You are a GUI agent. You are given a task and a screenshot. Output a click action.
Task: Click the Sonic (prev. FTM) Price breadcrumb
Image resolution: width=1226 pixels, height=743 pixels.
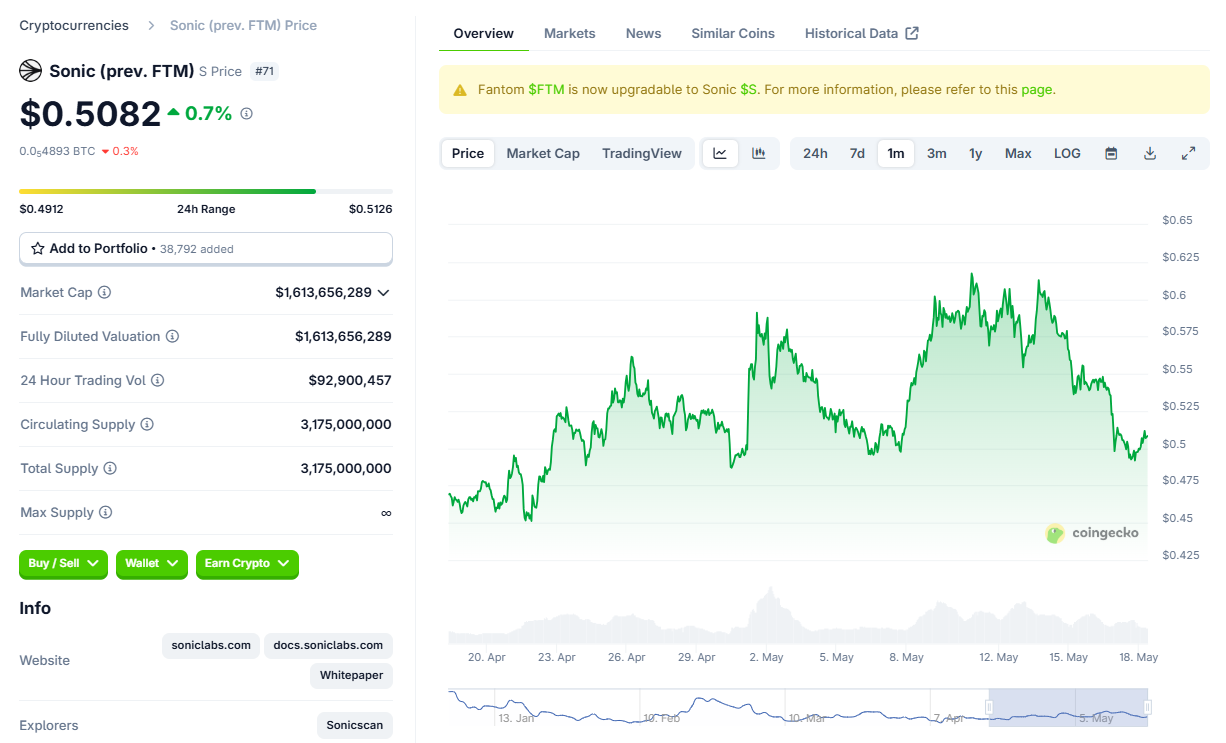pos(243,25)
